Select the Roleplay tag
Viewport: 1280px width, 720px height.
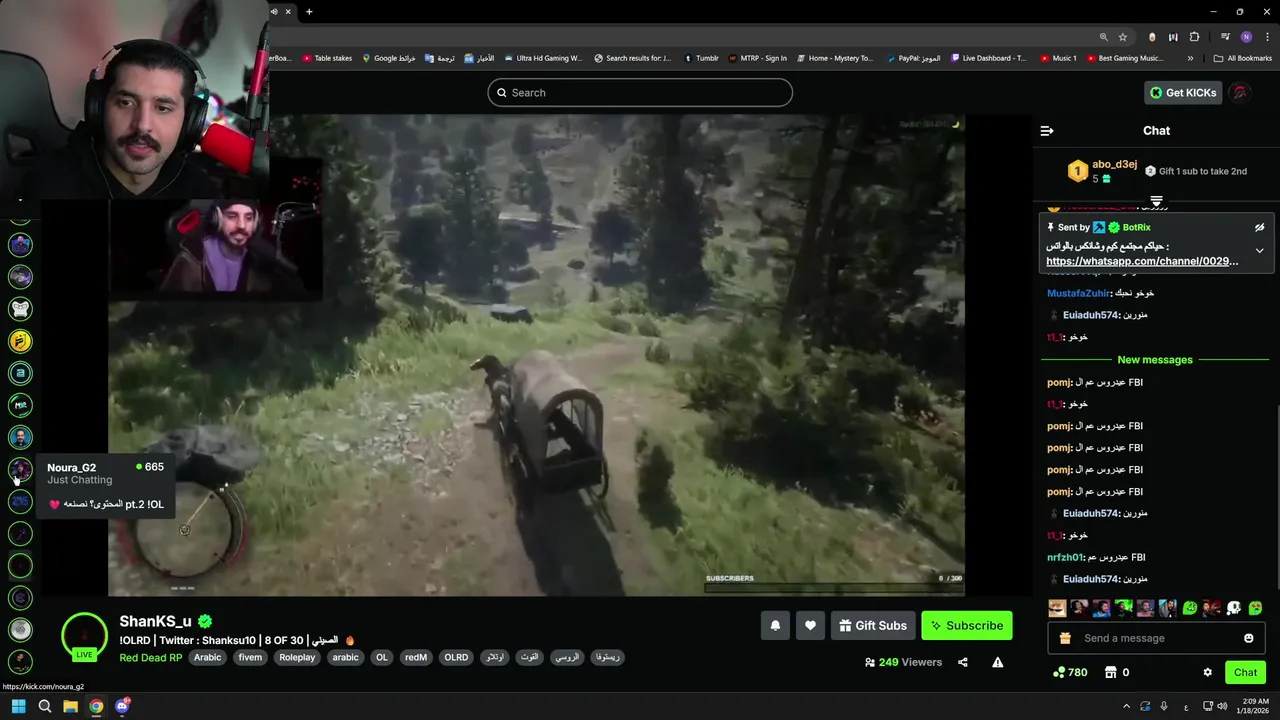(x=297, y=657)
